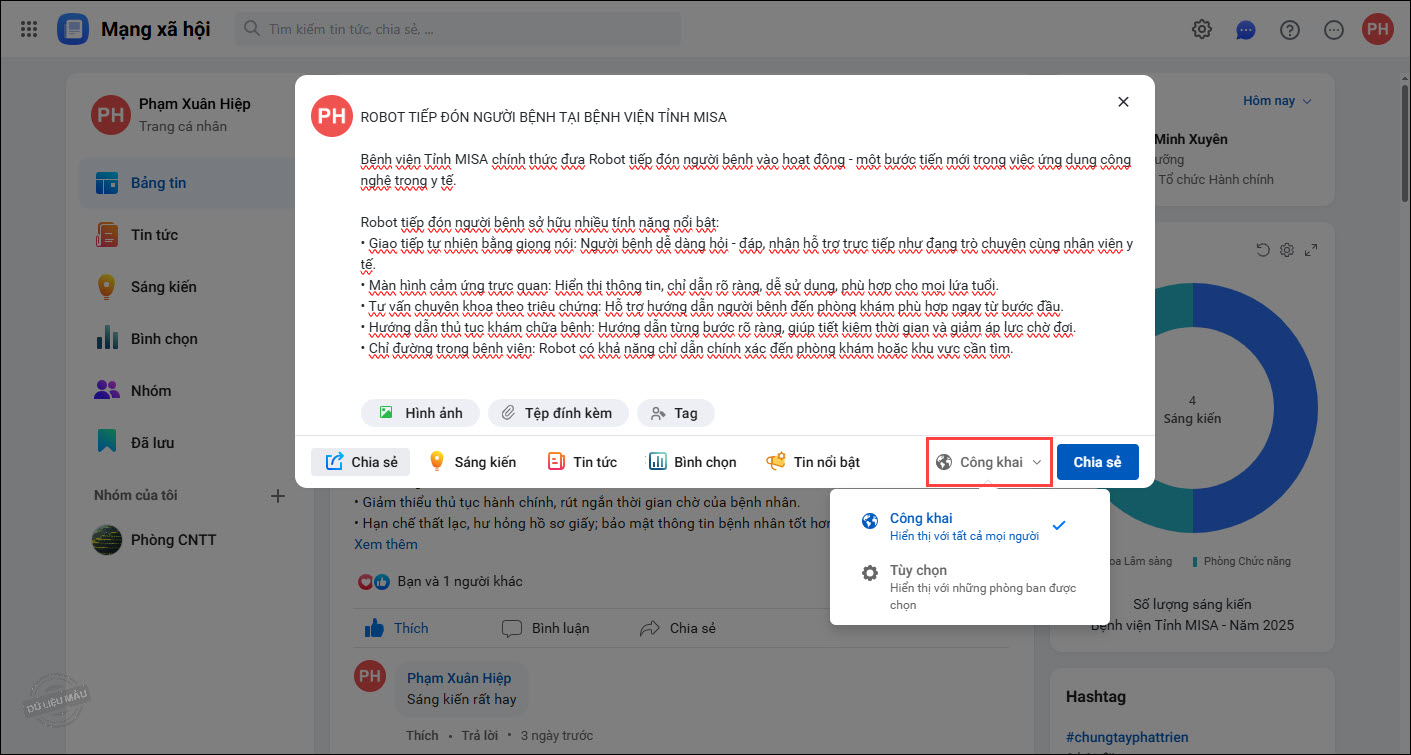This screenshot has width=1411, height=755.
Task: Open Phạm Xuân Hiệp profile in sidebar
Action: [x=171, y=115]
